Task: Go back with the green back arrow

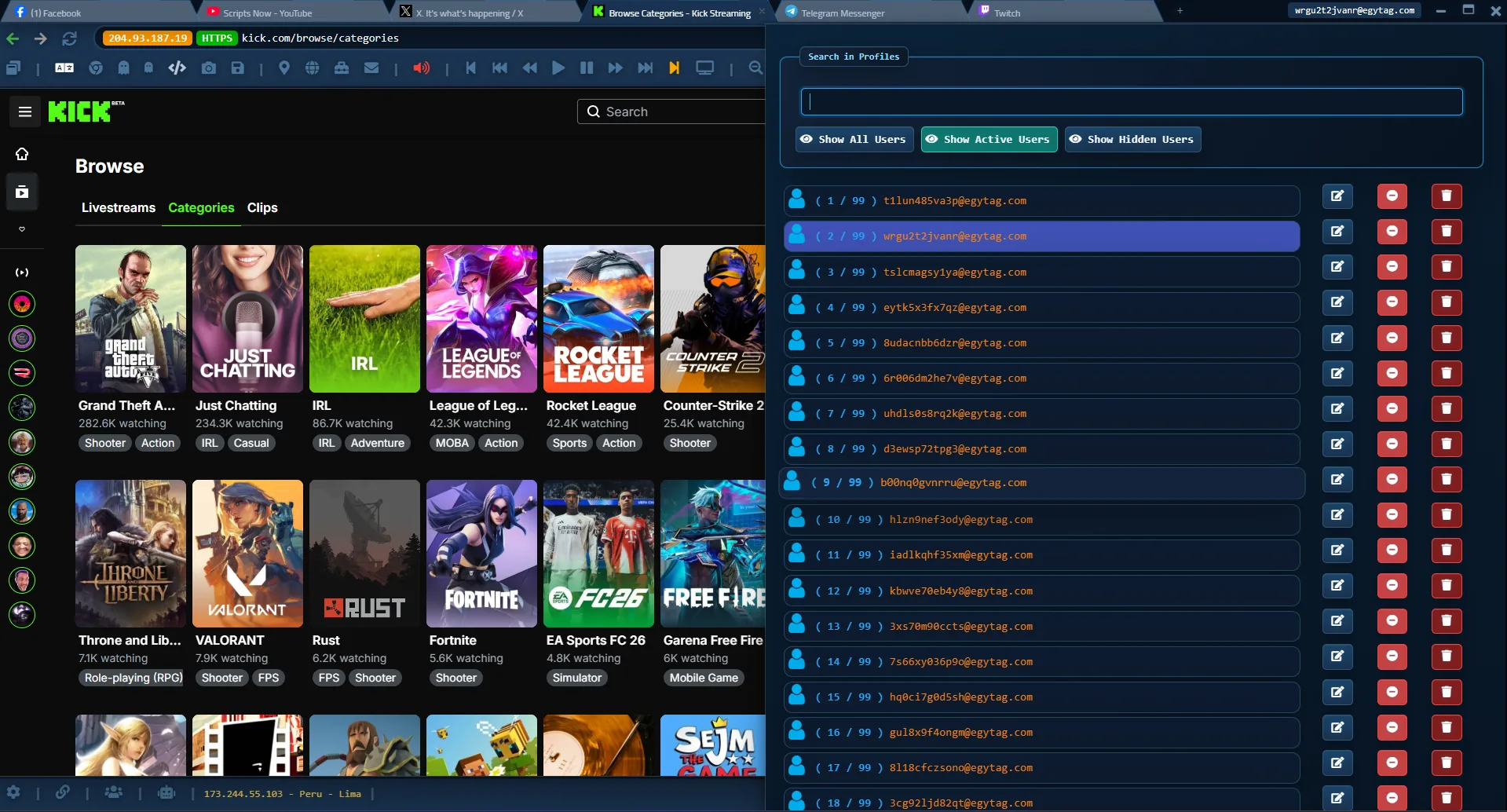Action: pyautogui.click(x=13, y=38)
